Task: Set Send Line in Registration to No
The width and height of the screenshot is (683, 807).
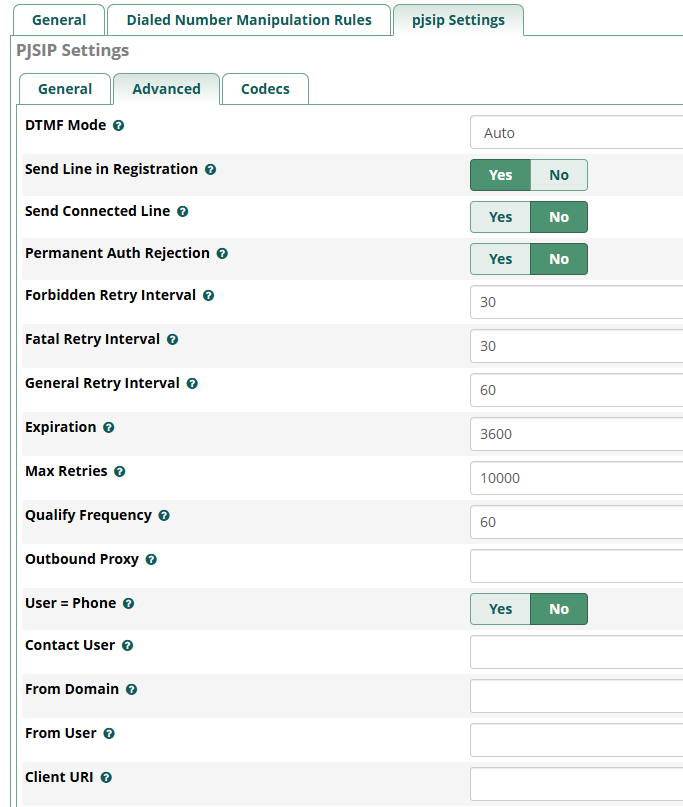Action: [558, 175]
